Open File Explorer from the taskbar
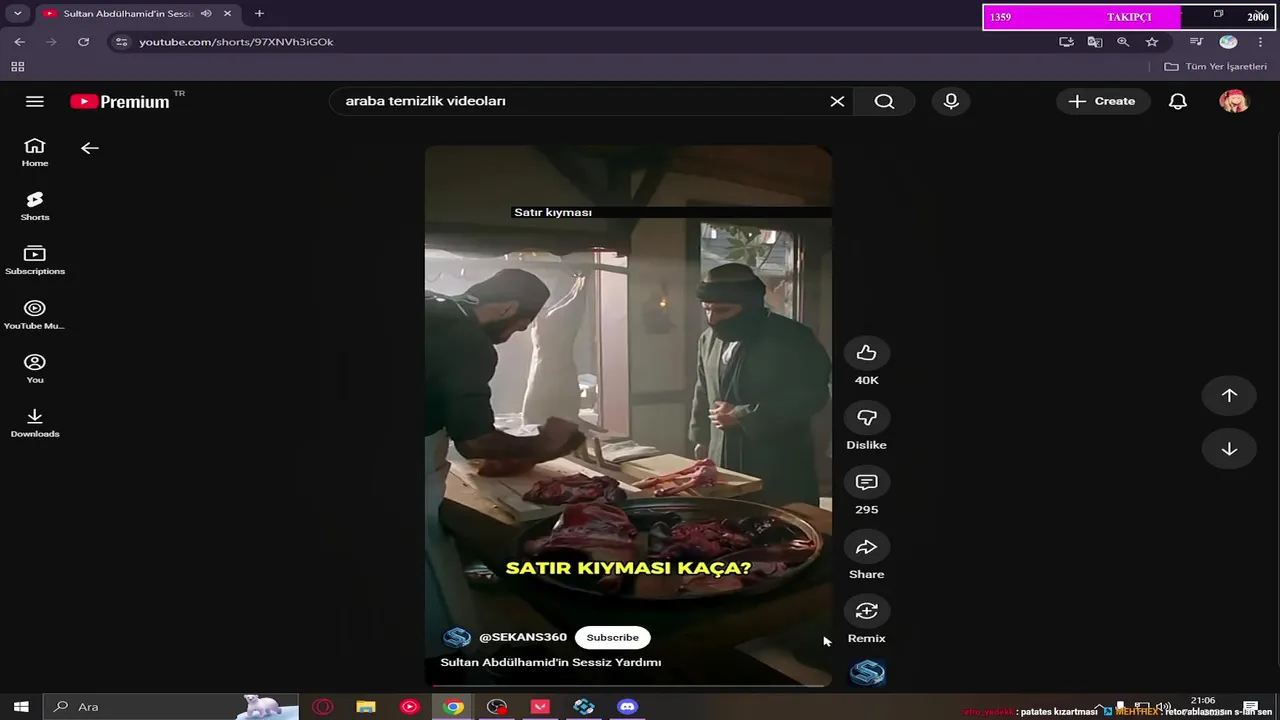This screenshot has height=720, width=1280. coord(366,707)
